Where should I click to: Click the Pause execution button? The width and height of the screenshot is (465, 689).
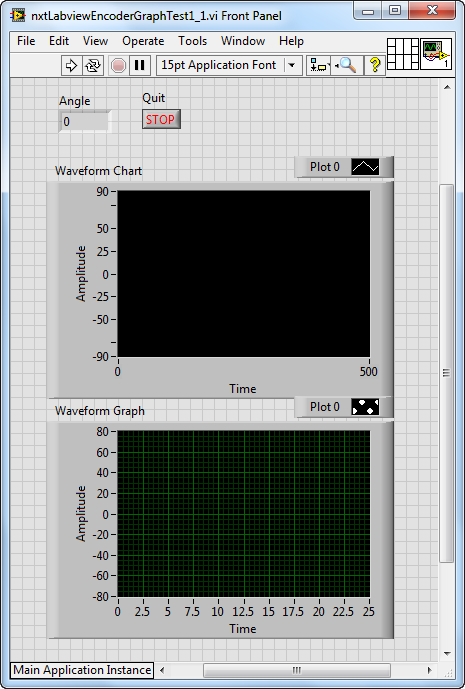(139, 65)
